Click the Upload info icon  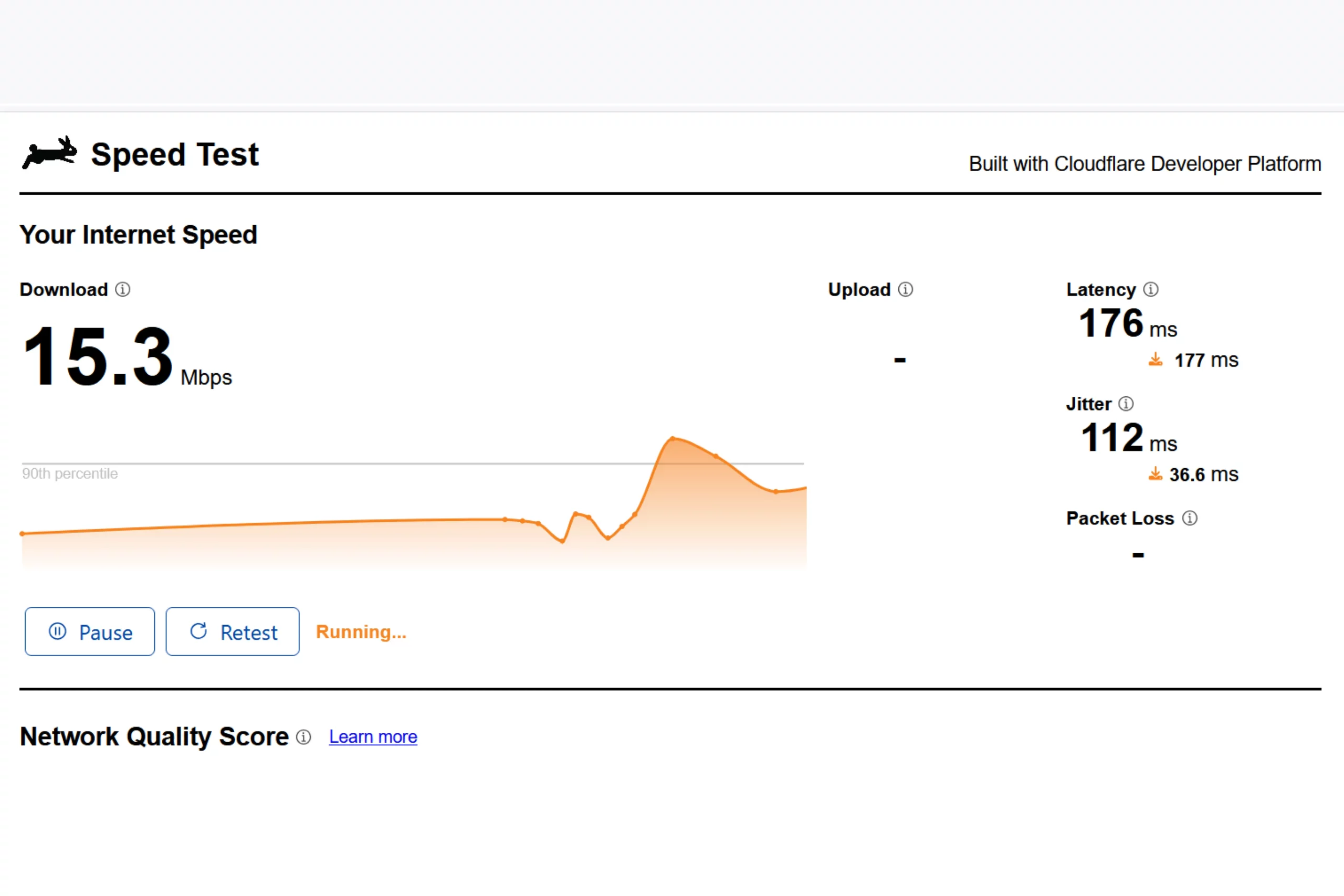click(905, 290)
